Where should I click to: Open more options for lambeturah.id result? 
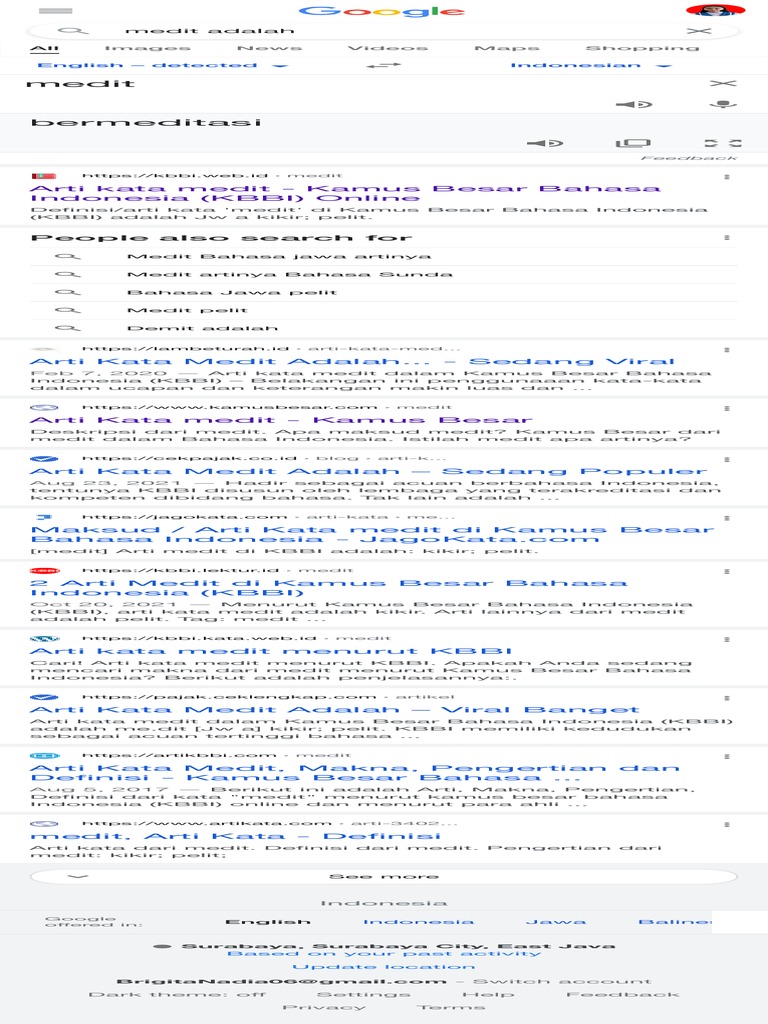pyautogui.click(x=727, y=350)
